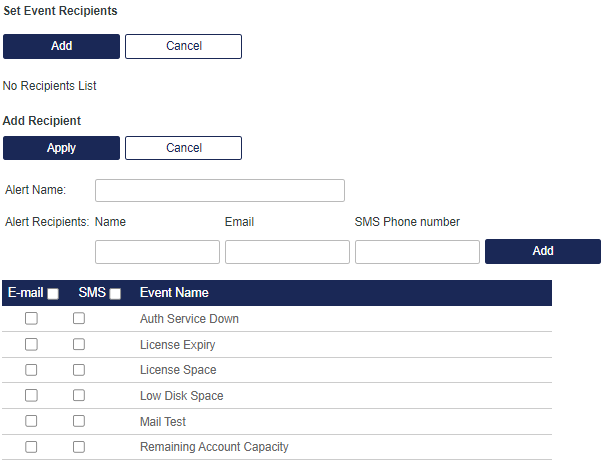Tick E-mail checkbox for Low Disk Space

coord(31,396)
